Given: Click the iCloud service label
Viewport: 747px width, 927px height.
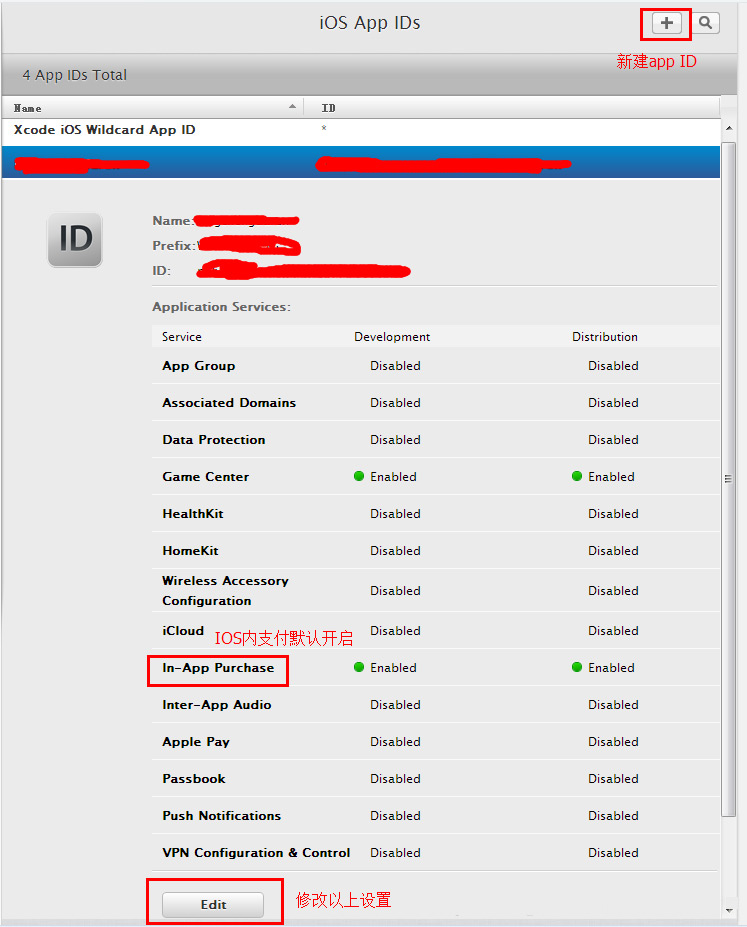Looking at the screenshot, I should (x=183, y=631).
